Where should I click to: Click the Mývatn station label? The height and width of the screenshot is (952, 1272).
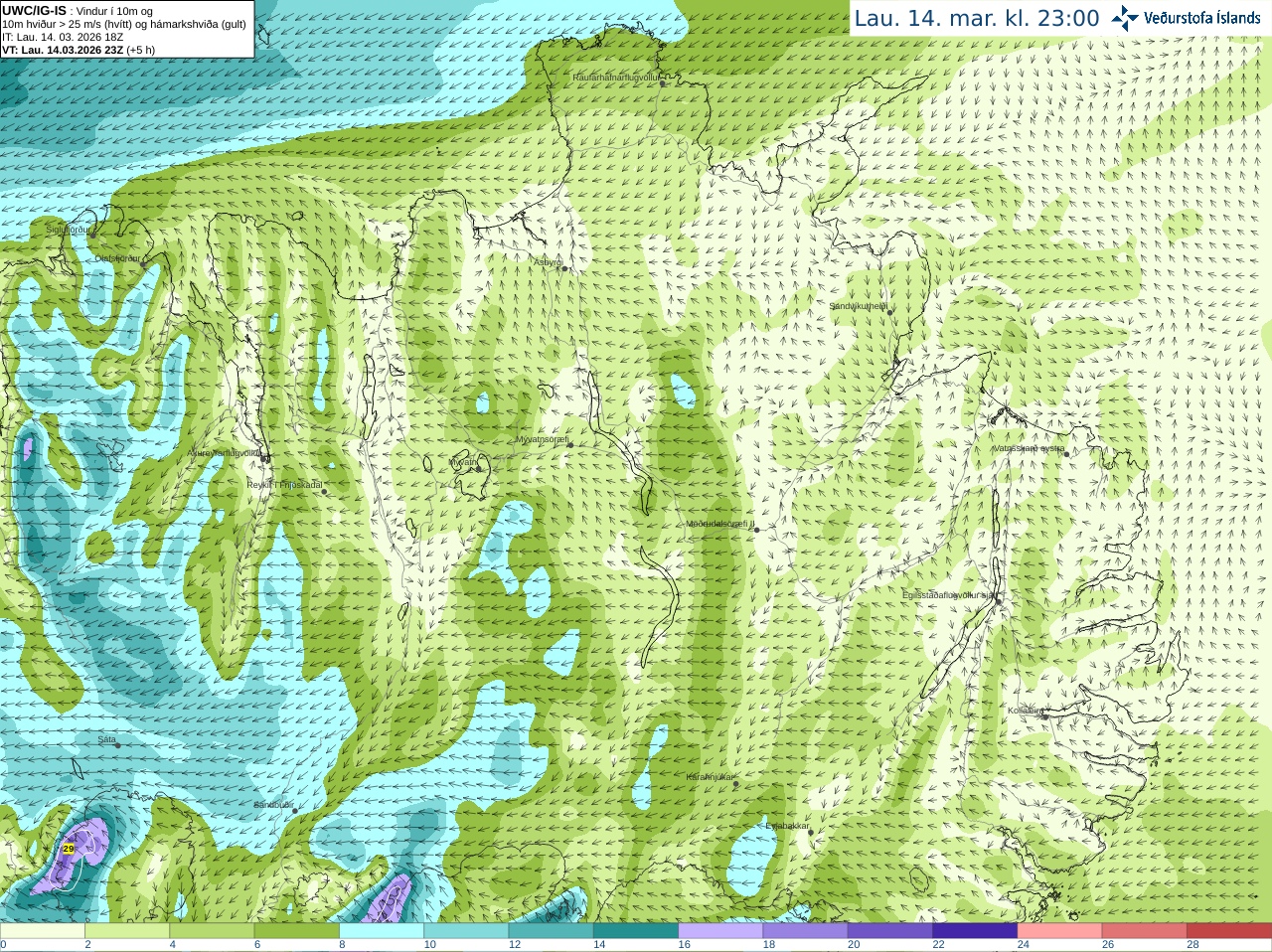click(x=463, y=462)
